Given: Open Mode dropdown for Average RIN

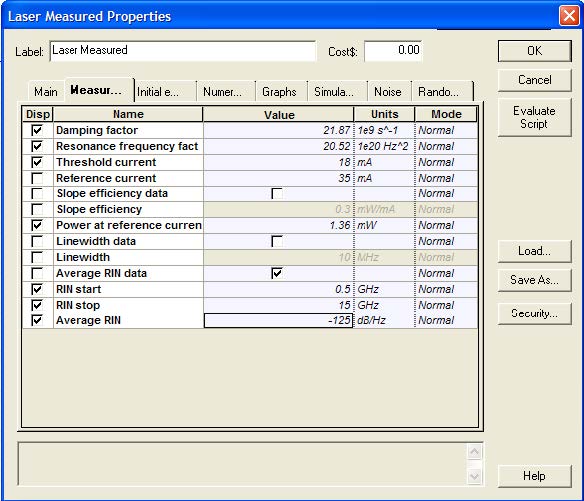Looking at the screenshot, I should click(x=446, y=321).
